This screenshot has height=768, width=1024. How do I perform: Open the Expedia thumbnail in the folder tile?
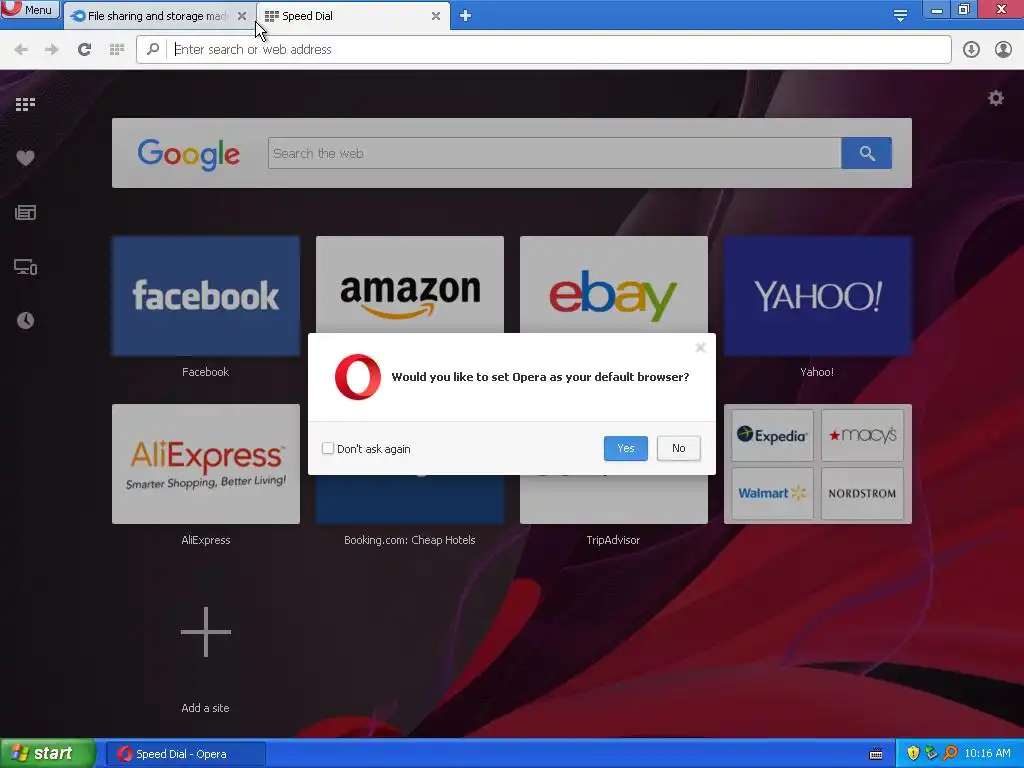coord(772,435)
